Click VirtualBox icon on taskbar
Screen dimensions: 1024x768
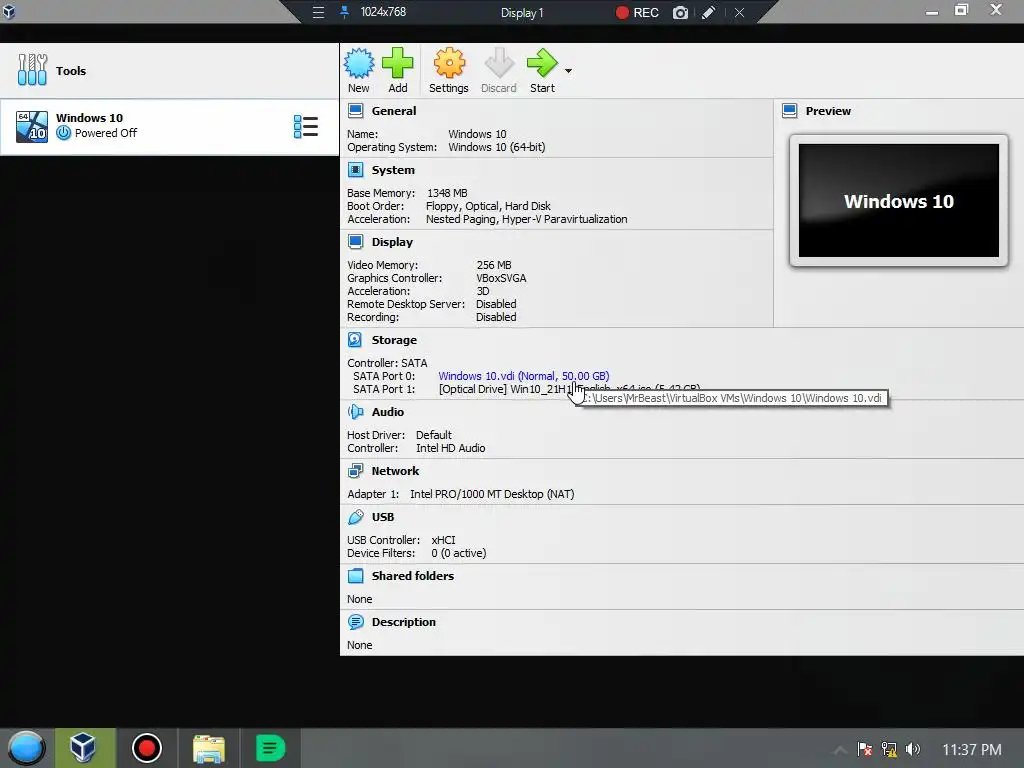[x=83, y=748]
